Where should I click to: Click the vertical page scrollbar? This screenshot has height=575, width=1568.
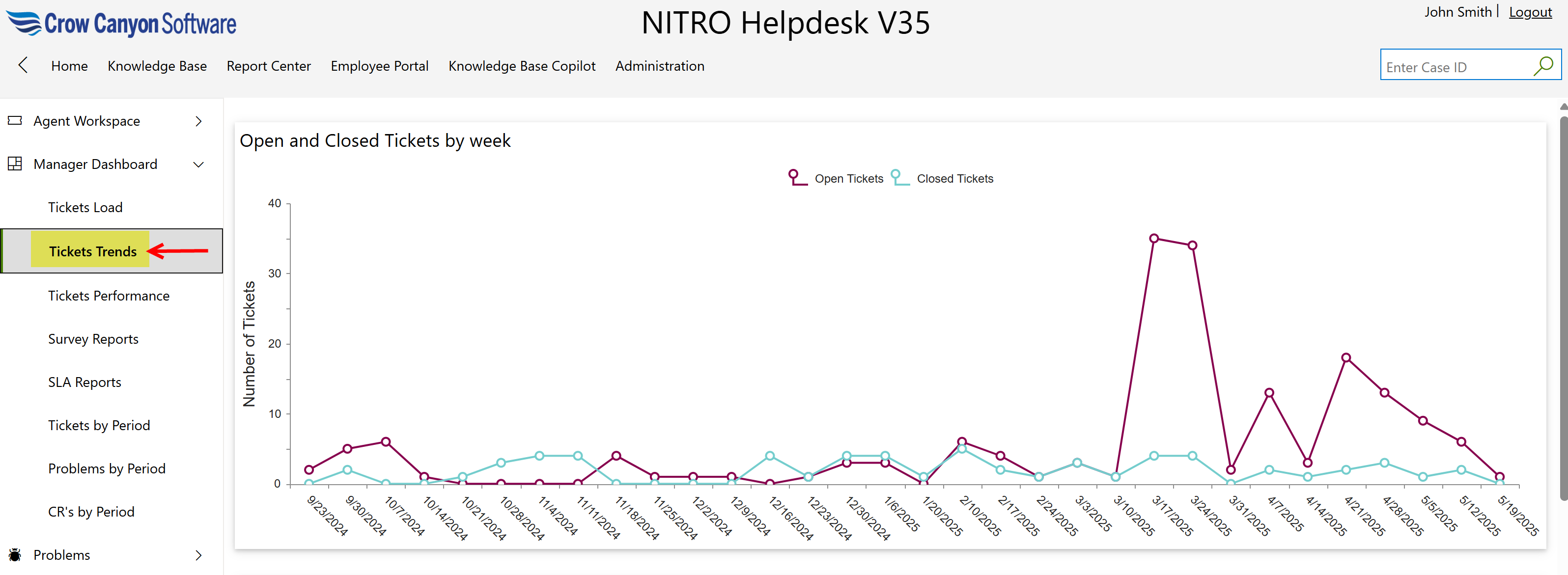1563,304
